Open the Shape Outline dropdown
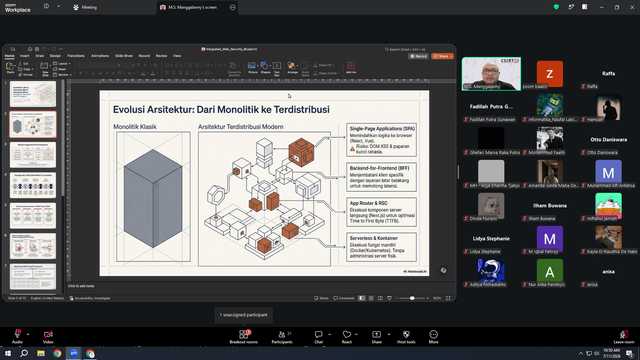The height and width of the screenshot is (360, 640). tap(326, 73)
